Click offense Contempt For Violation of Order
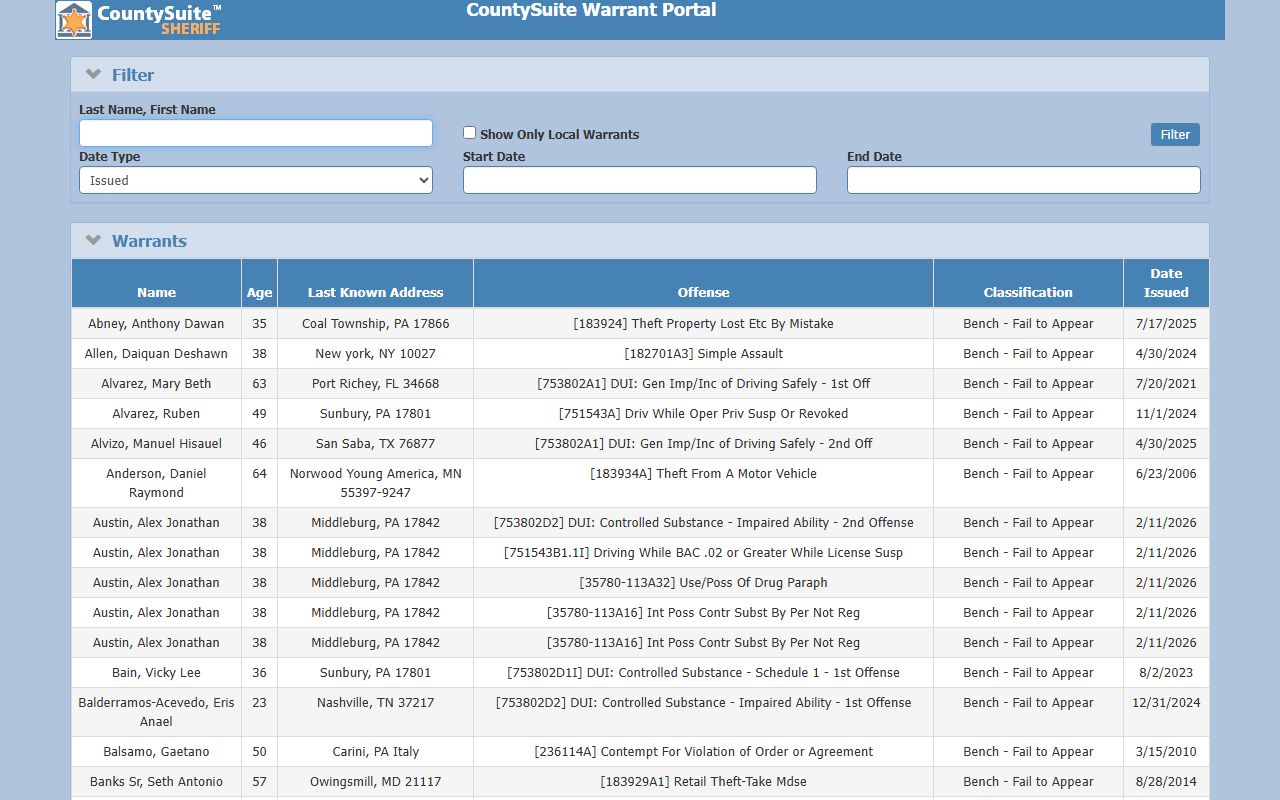Image resolution: width=1280 pixels, height=800 pixels. [x=703, y=751]
